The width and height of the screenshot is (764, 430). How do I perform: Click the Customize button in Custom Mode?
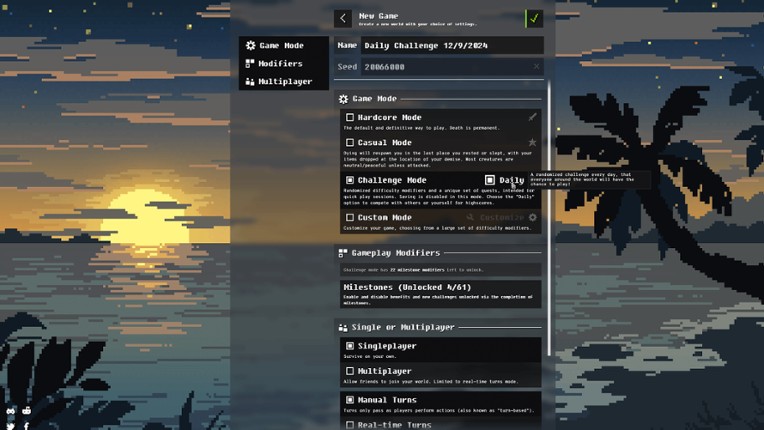500,217
